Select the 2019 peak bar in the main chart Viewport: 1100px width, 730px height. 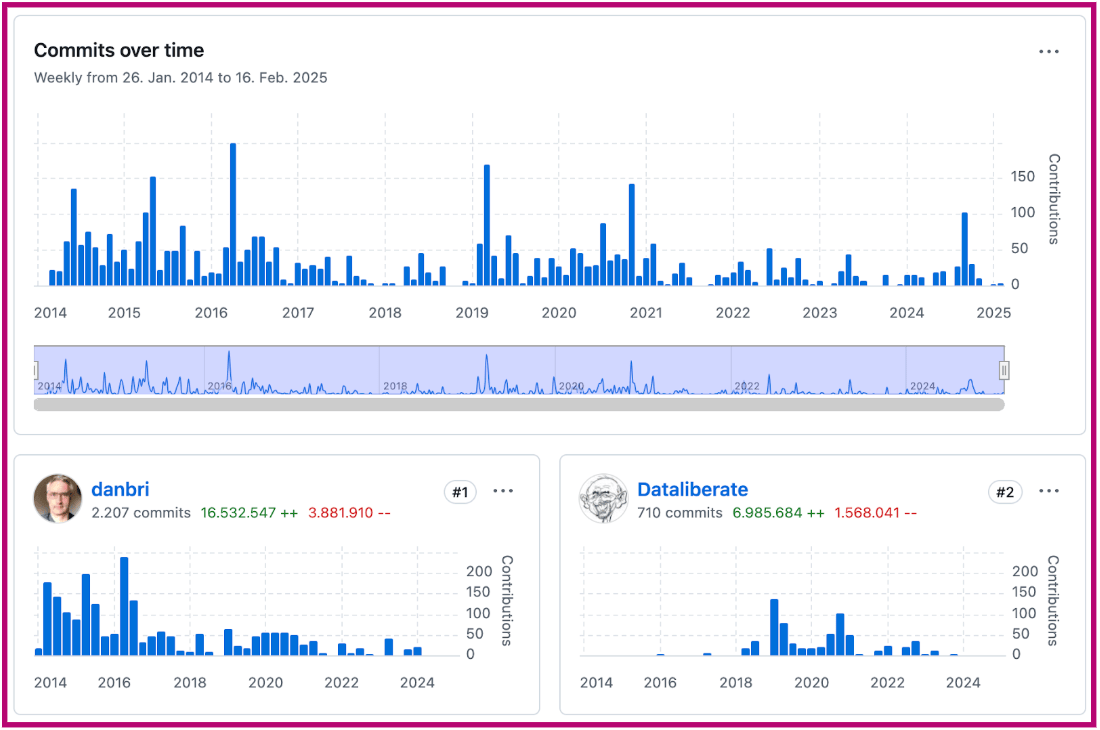[x=487, y=225]
